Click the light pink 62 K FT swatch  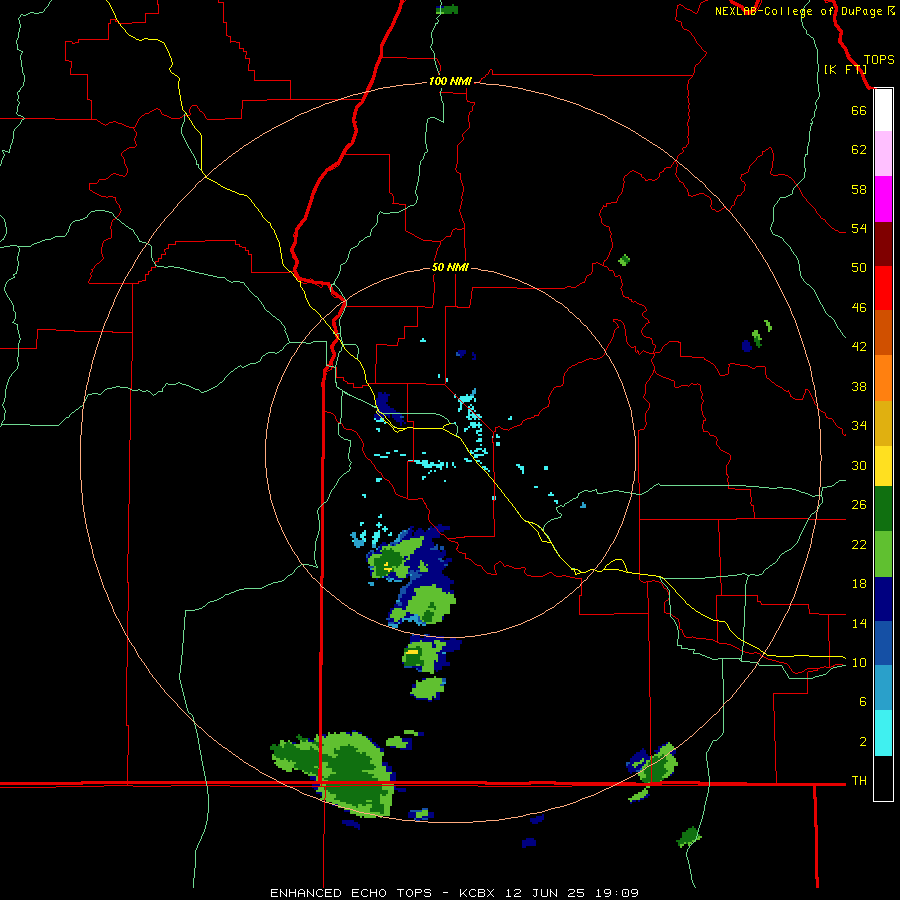click(883, 153)
